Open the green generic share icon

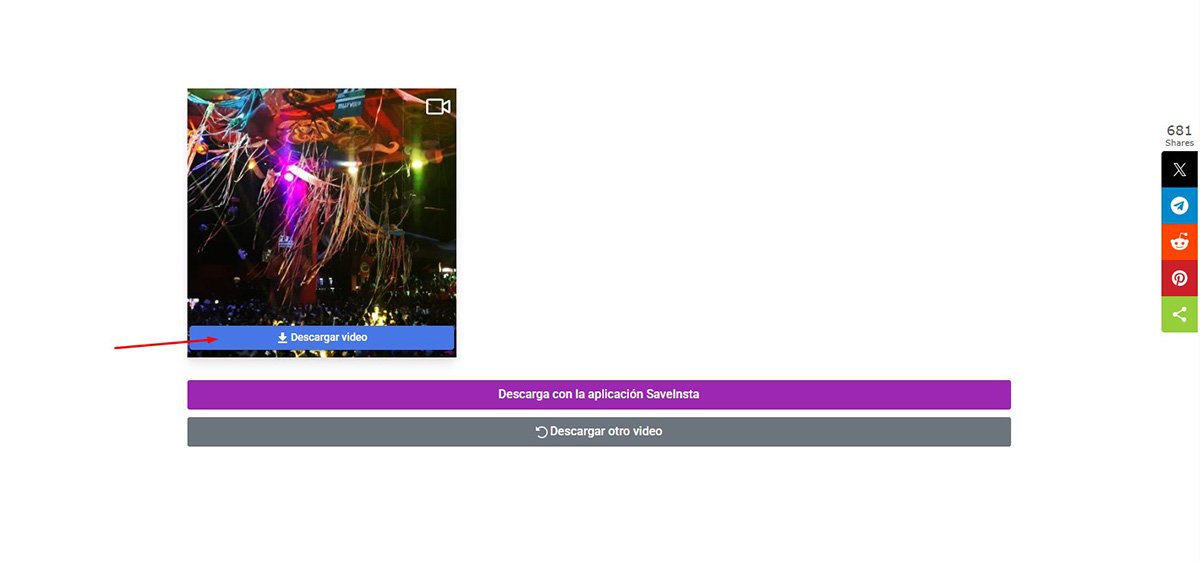pyautogui.click(x=1180, y=314)
